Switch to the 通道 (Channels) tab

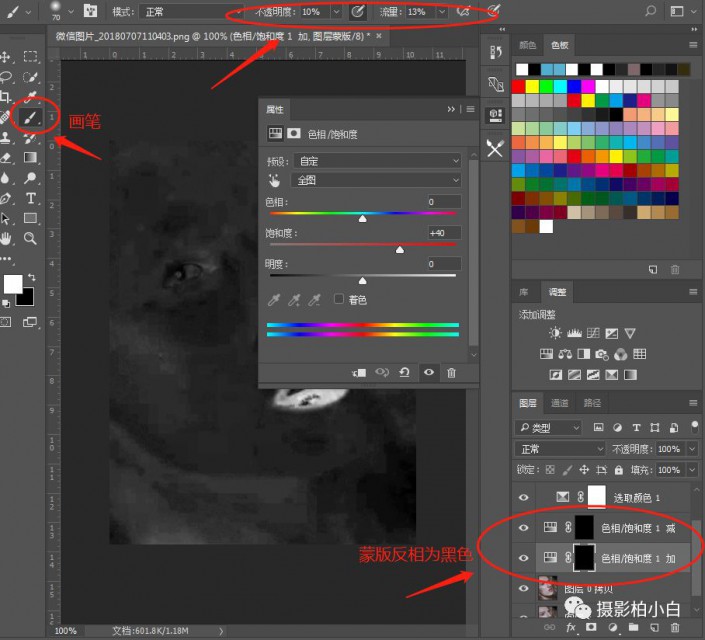[560, 403]
